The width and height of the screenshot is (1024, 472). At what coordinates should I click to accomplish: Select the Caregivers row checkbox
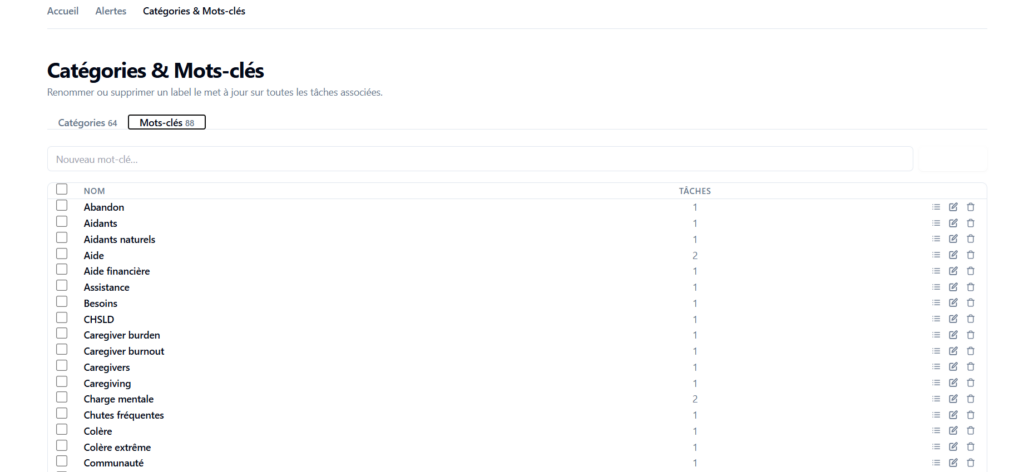point(61,366)
